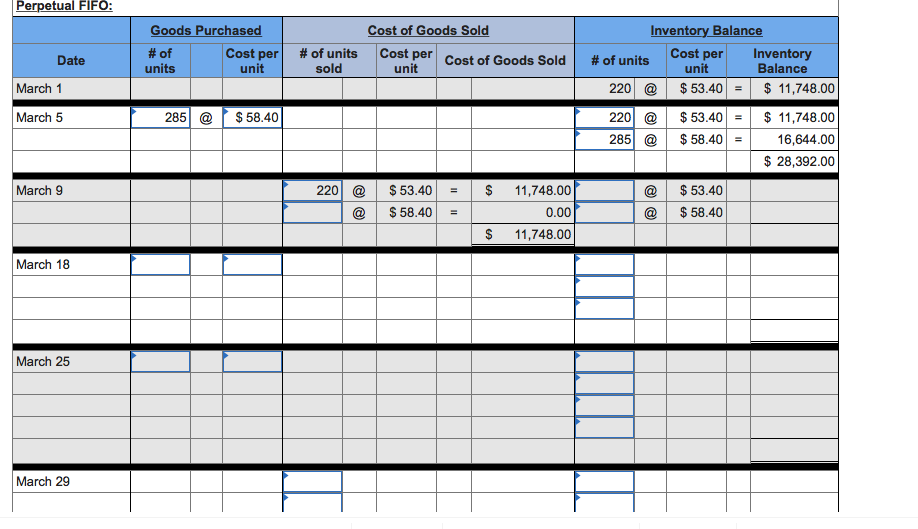This screenshot has width=918, height=529.
Task: Click March 5 inventory units field showing 285
Action: click(x=604, y=139)
